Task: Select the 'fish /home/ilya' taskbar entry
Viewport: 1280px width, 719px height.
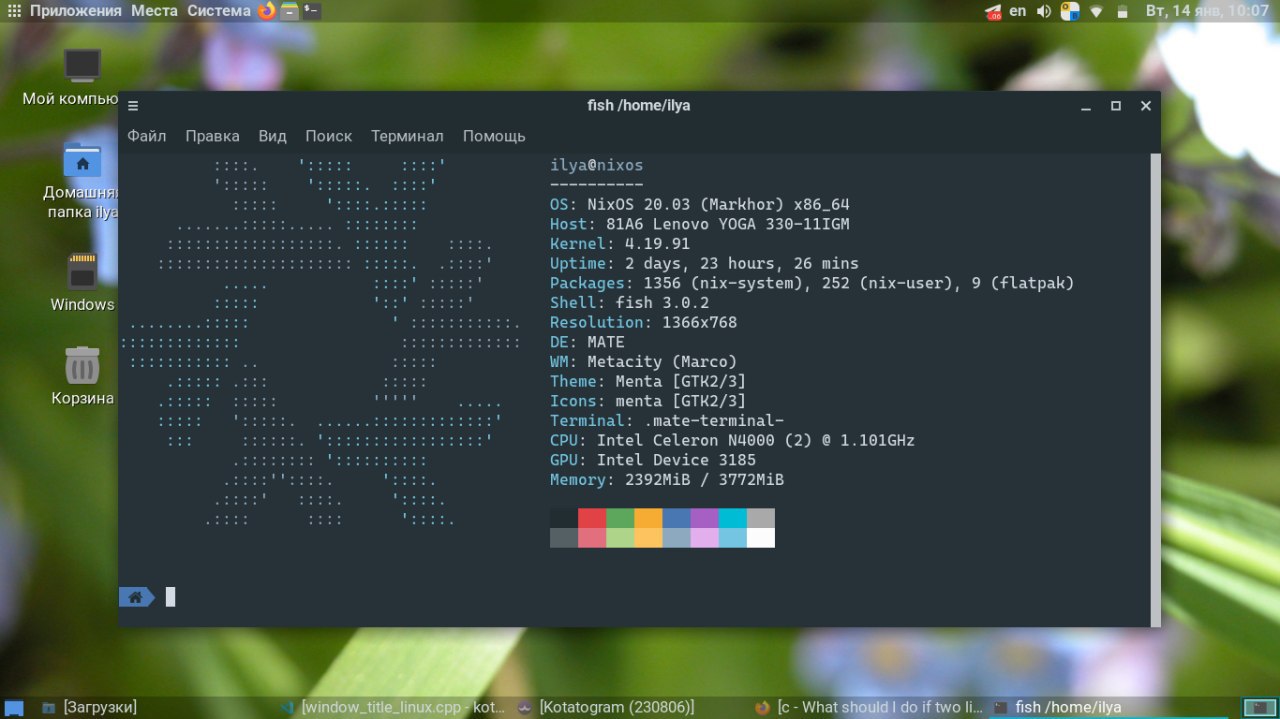Action: click(1107, 707)
